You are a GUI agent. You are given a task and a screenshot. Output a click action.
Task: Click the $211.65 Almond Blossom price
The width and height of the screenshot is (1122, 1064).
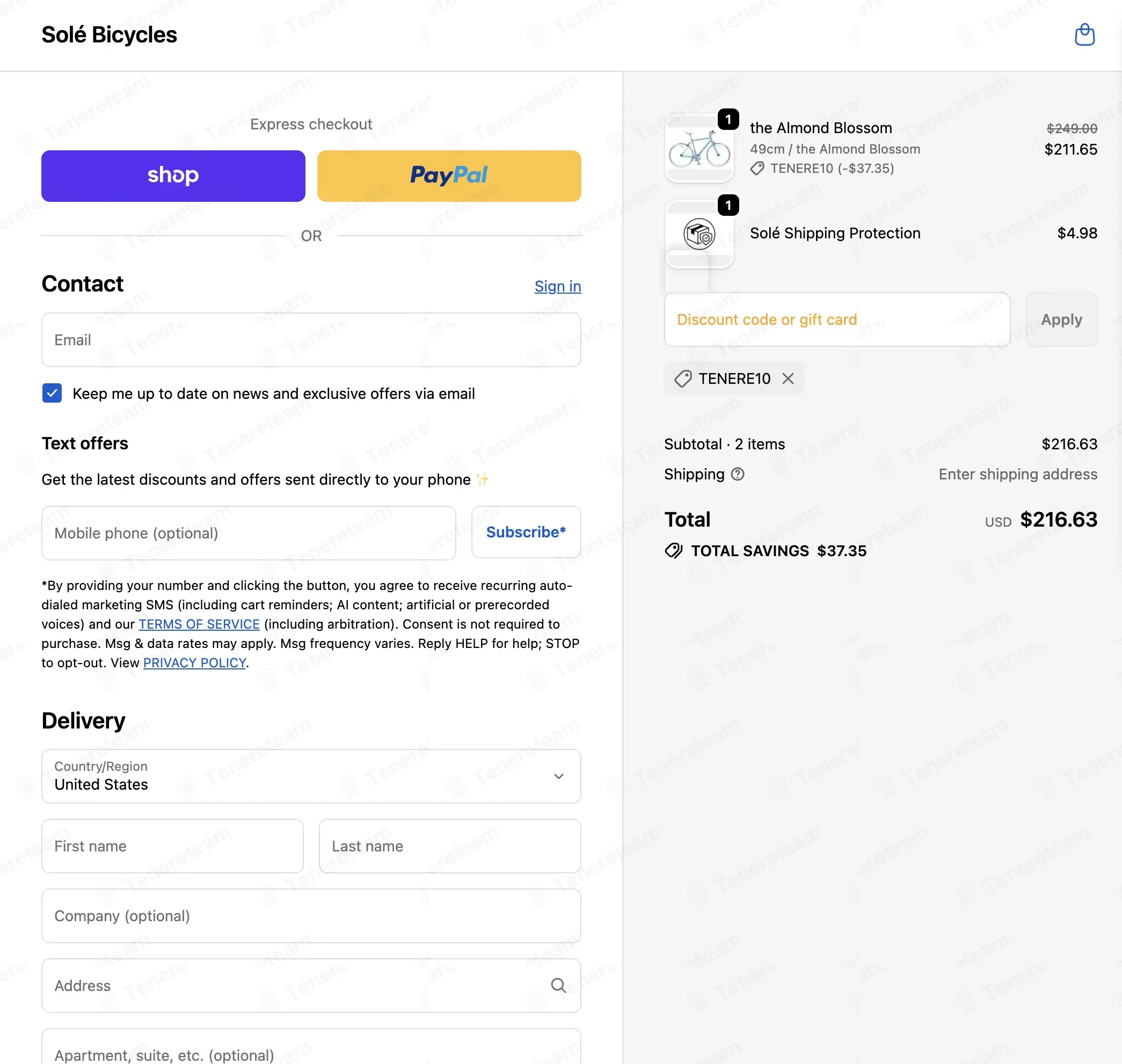pyautogui.click(x=1070, y=149)
